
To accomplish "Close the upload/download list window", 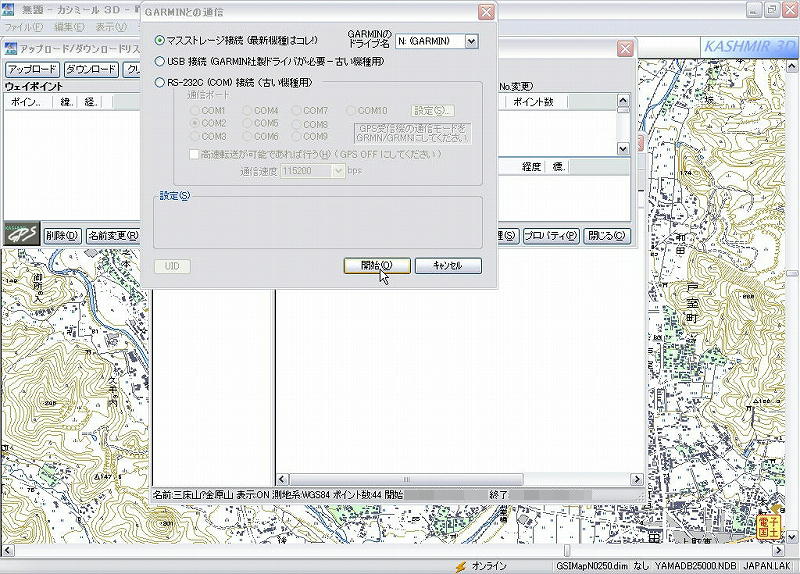I will pos(625,48).
